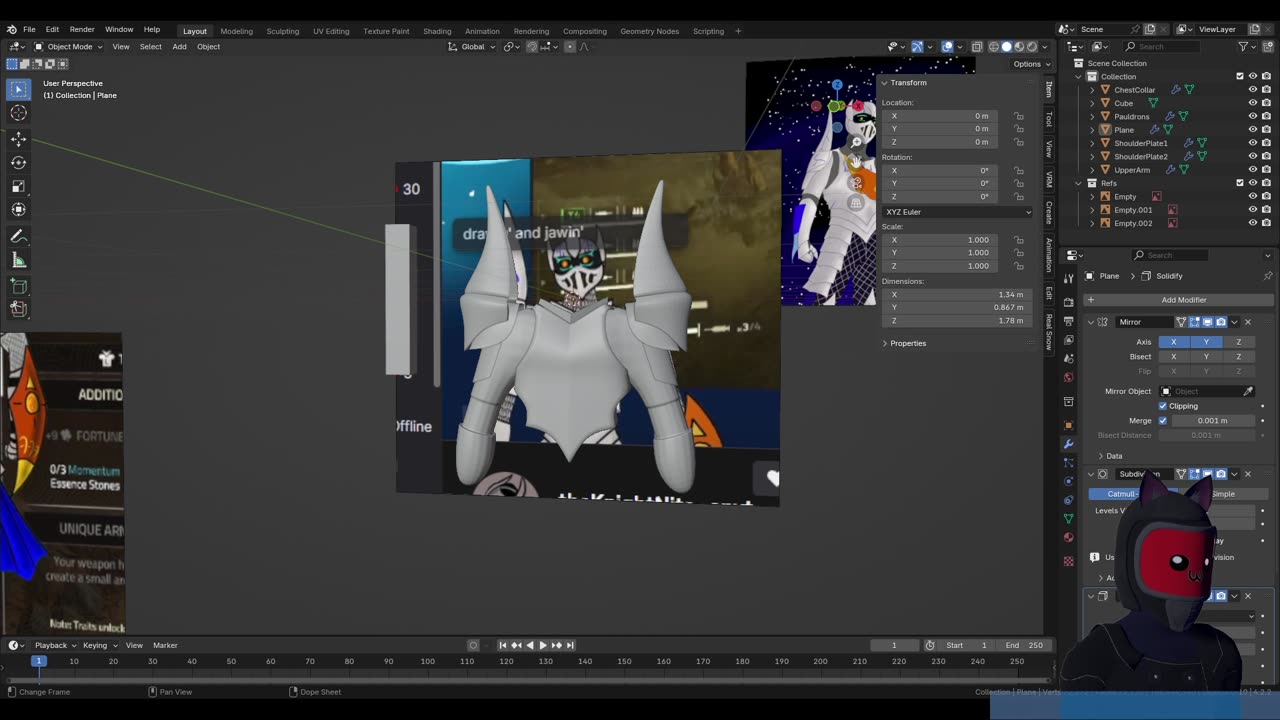Collapse the Mirror modifier panel
The image size is (1280, 720).
coord(1091,322)
